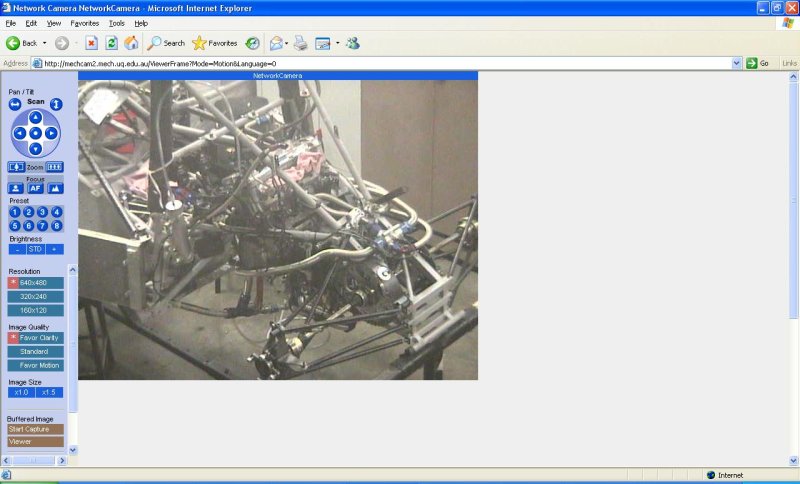
Task: Open the Favorites menu
Action: [85, 22]
